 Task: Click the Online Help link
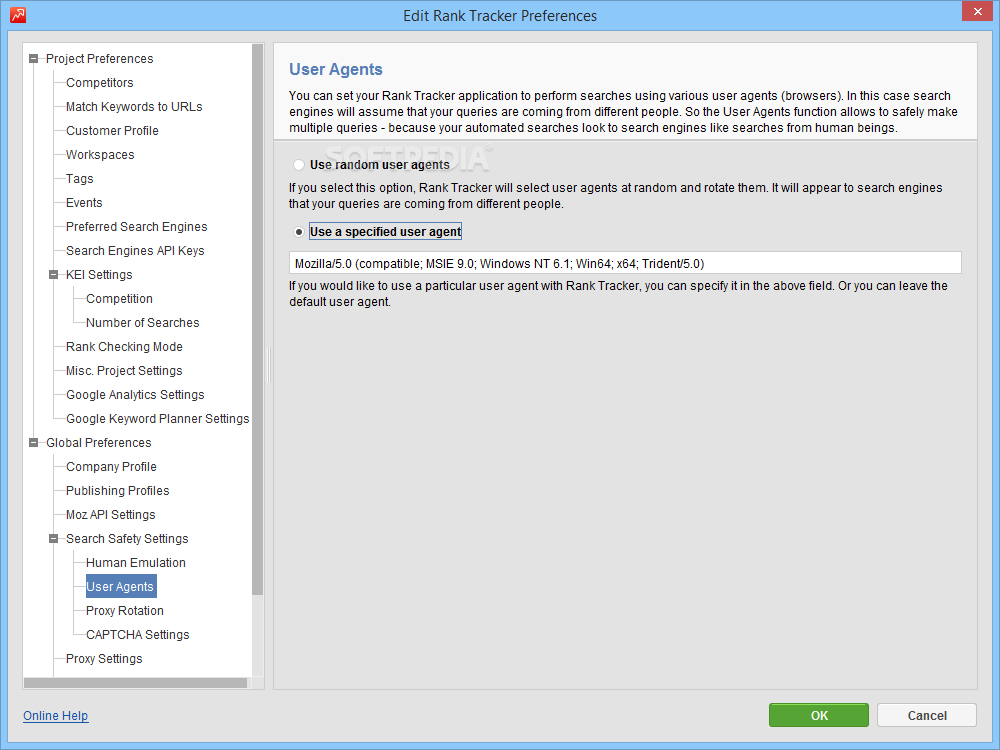[55, 716]
